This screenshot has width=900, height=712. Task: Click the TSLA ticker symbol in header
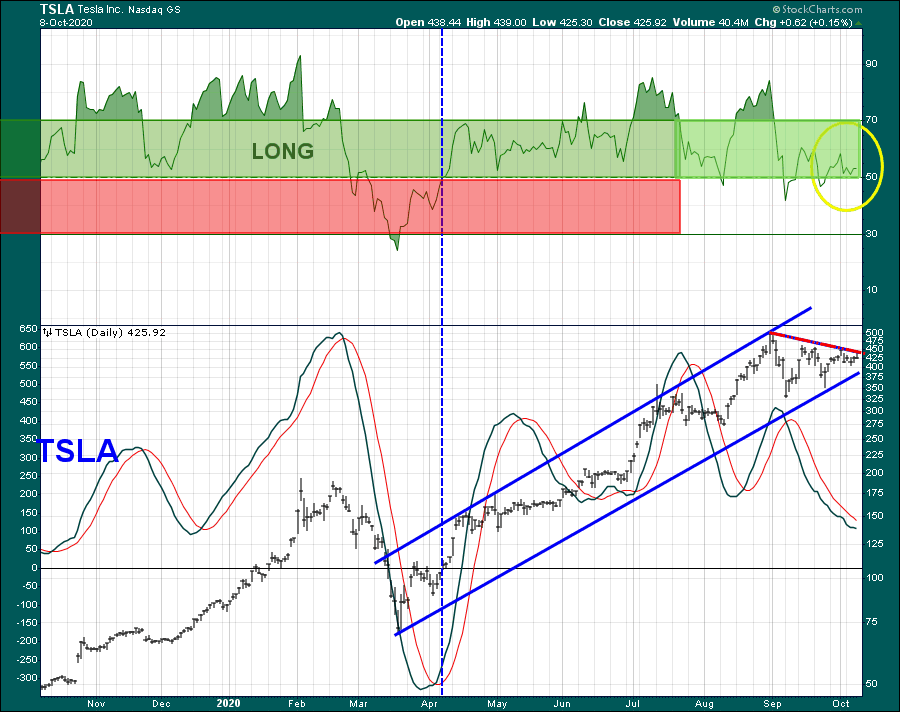tap(58, 8)
